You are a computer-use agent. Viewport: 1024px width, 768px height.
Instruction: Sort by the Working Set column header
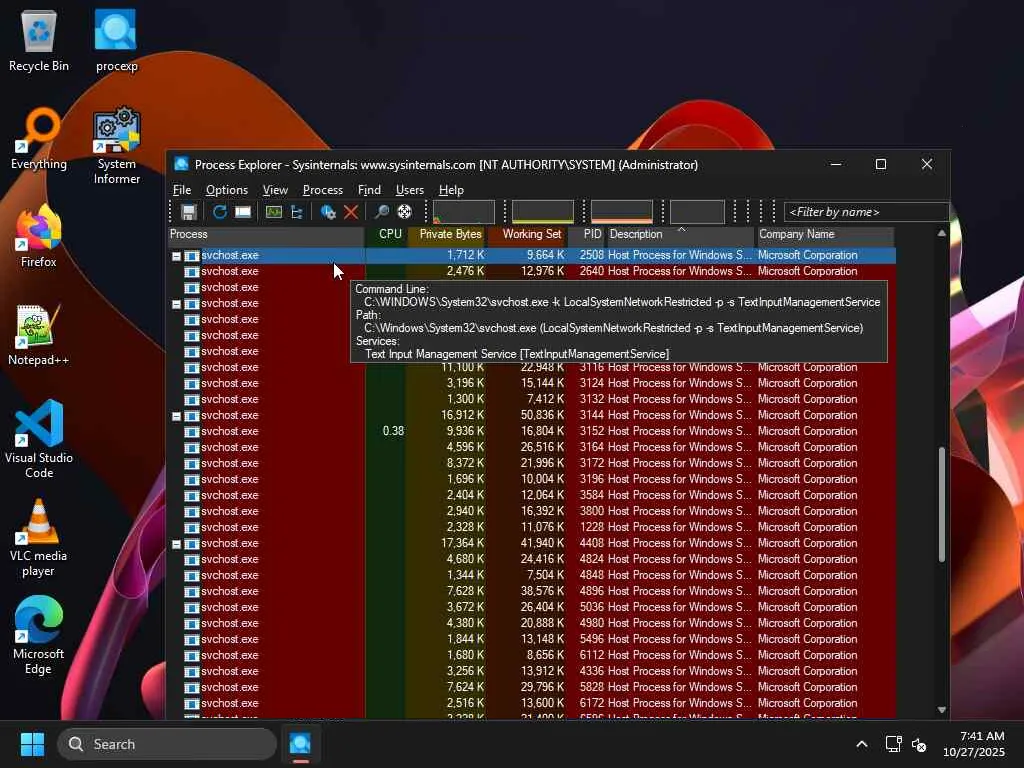pos(526,234)
